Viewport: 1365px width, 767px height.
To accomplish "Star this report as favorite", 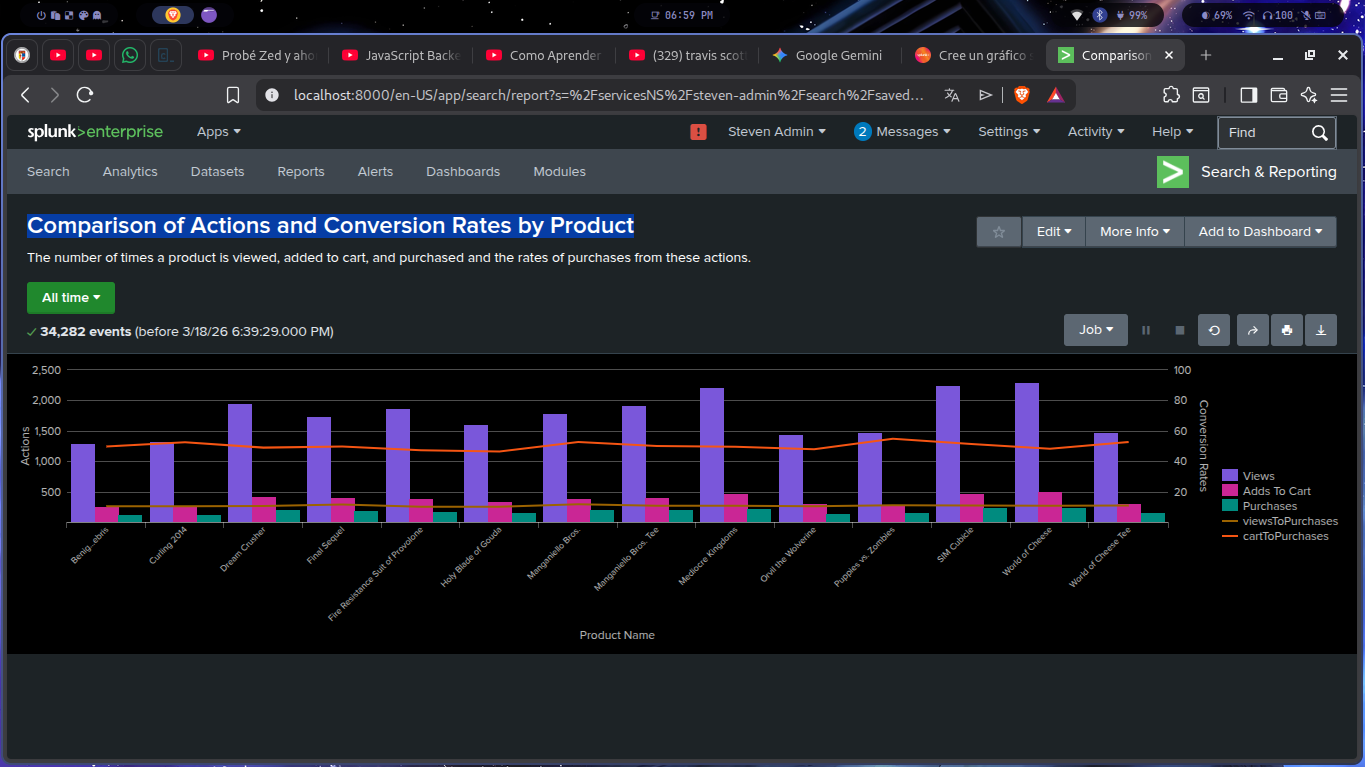I will click(x=998, y=231).
